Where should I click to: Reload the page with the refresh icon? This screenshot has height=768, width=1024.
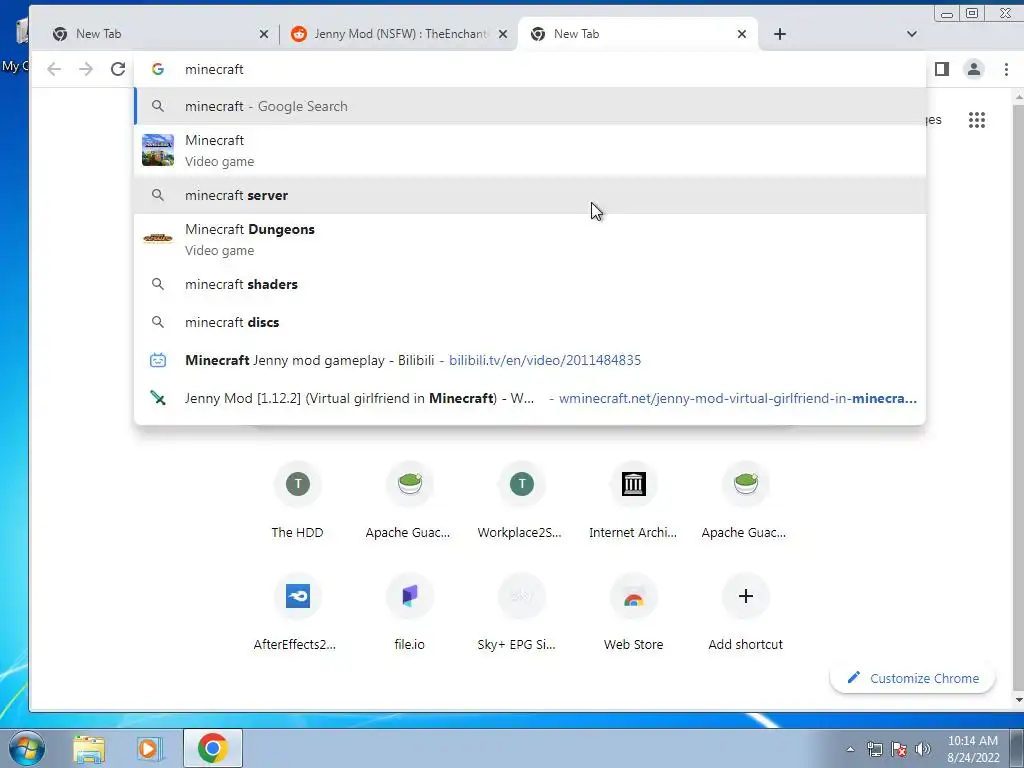point(118,69)
